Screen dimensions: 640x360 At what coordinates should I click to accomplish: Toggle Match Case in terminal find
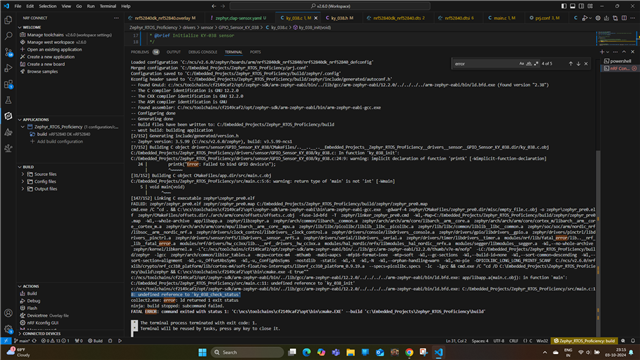[x=522, y=64]
